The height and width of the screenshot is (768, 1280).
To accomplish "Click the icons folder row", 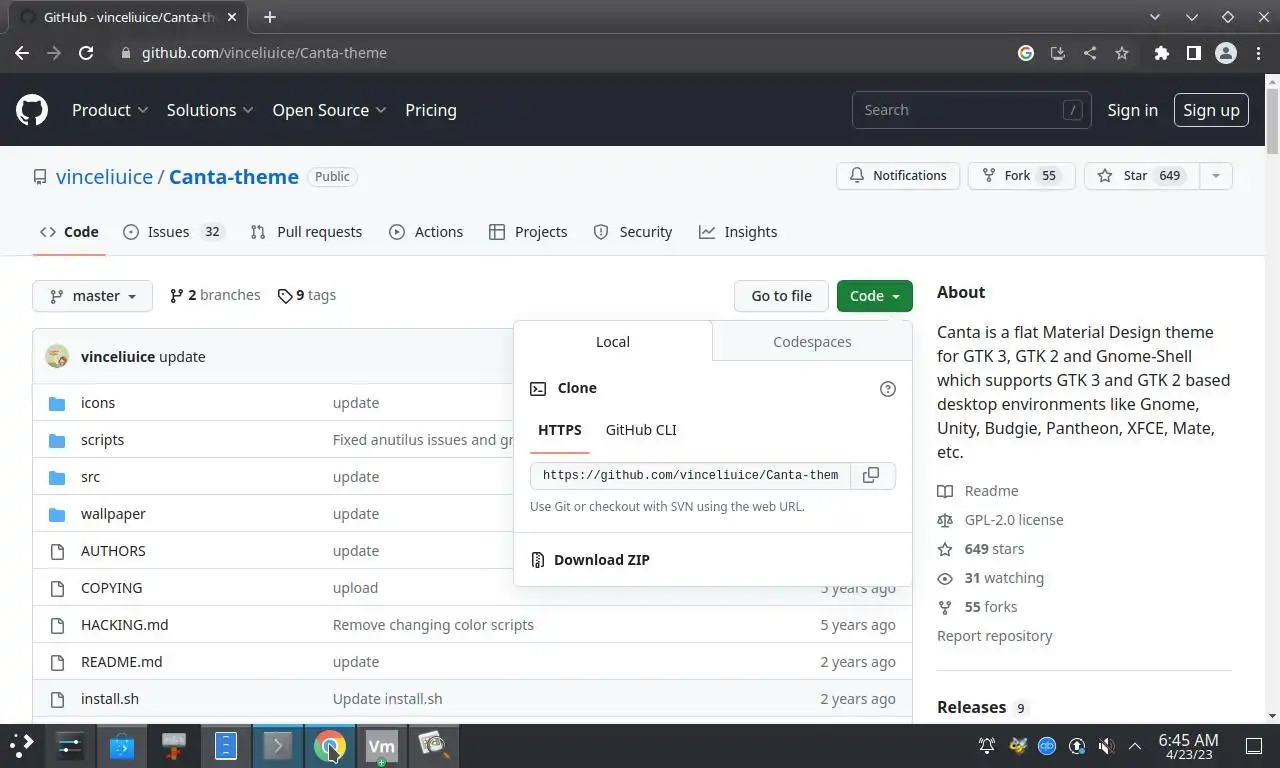I will click(472, 403).
